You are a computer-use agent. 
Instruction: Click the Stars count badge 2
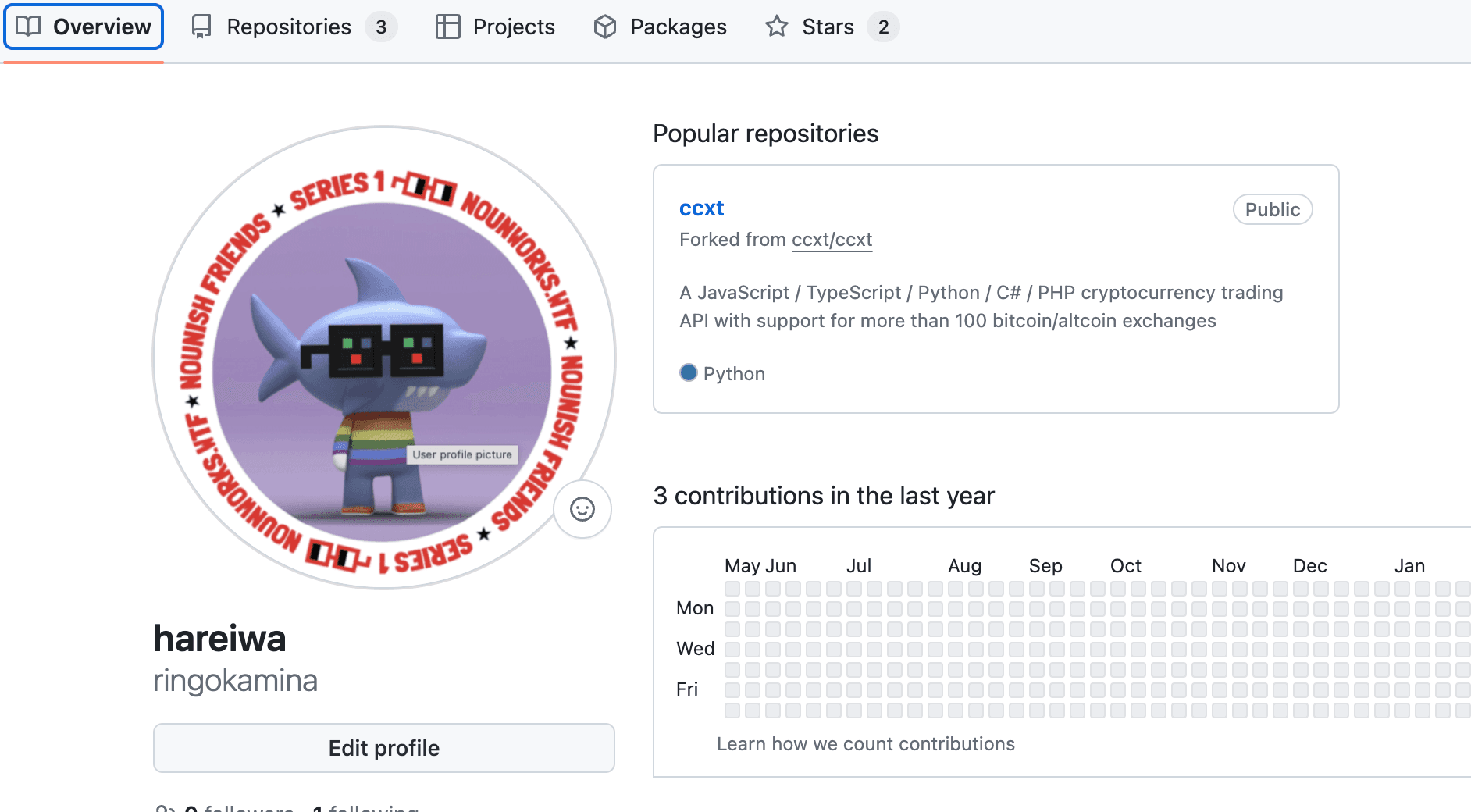point(883,27)
